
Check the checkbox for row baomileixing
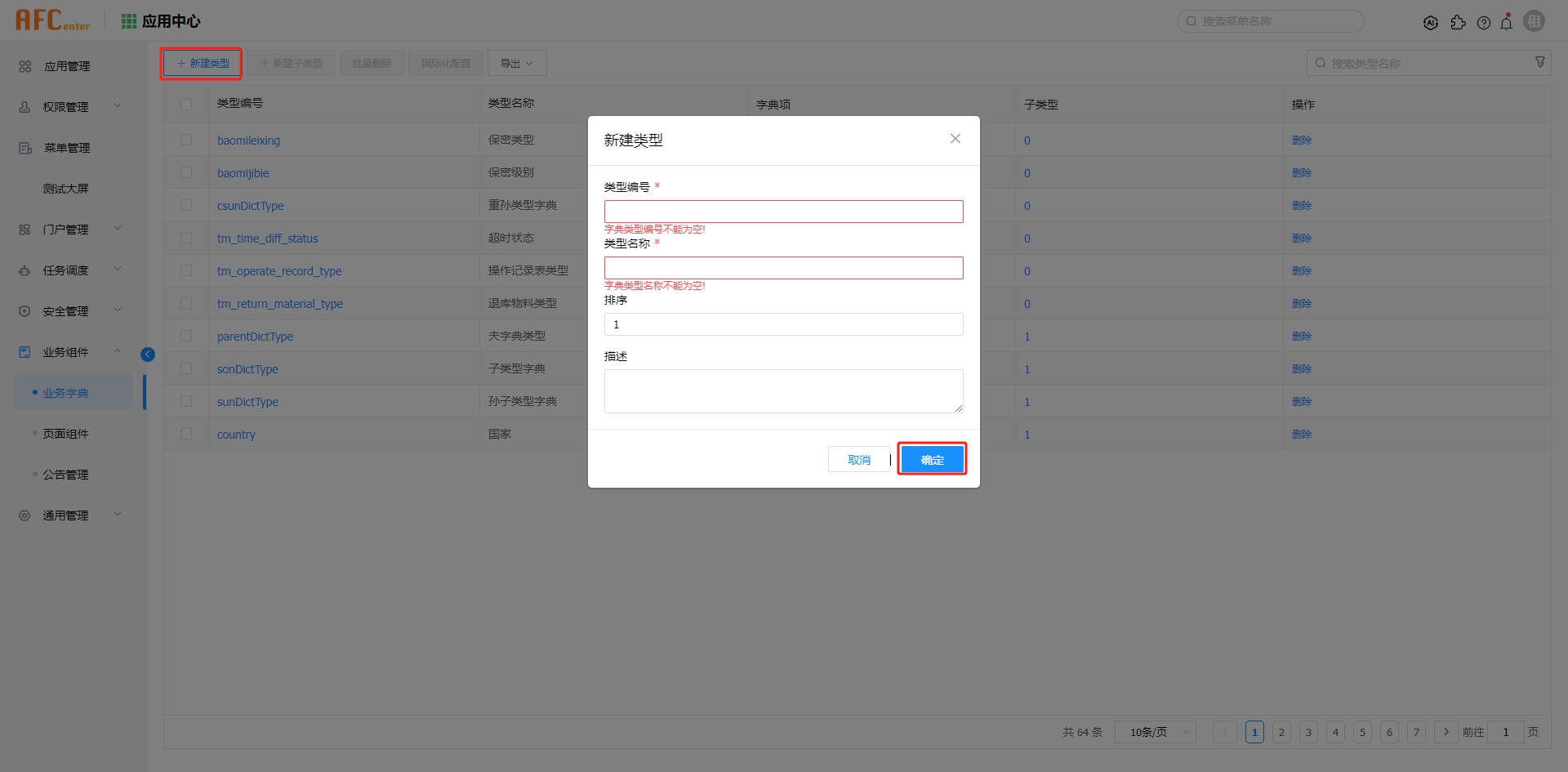point(186,139)
